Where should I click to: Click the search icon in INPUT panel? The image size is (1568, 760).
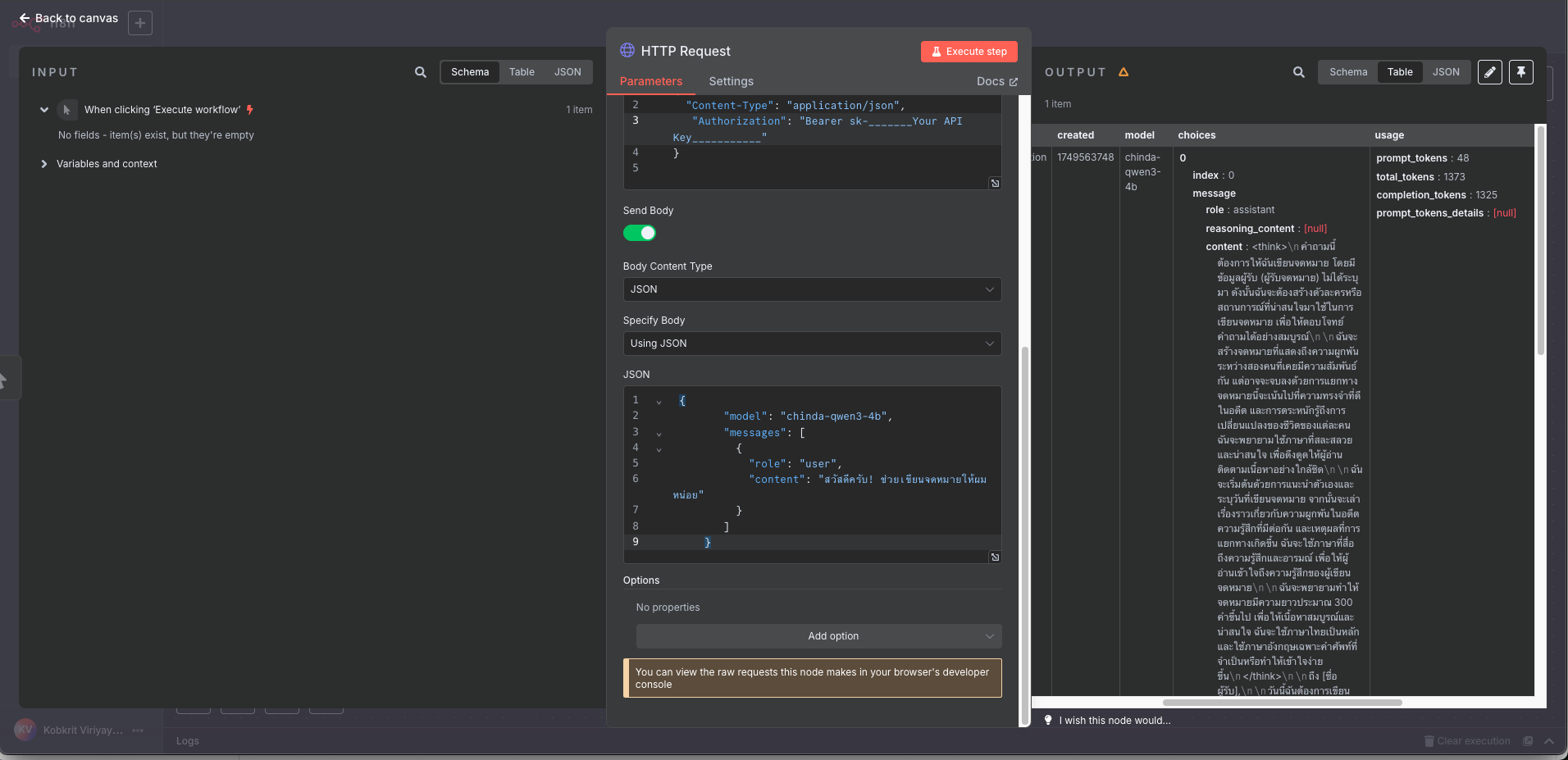click(420, 72)
